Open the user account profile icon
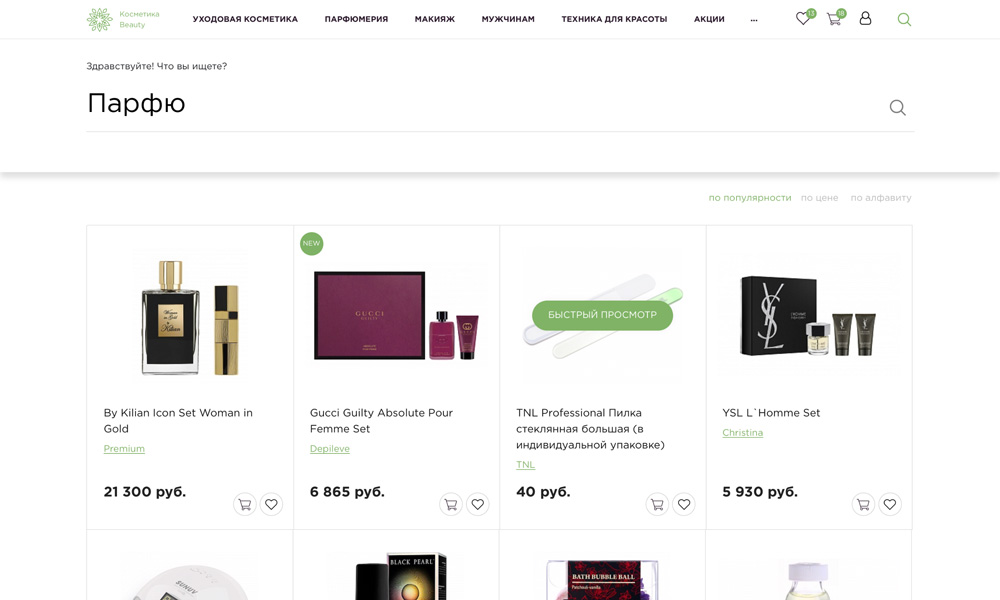 point(865,19)
